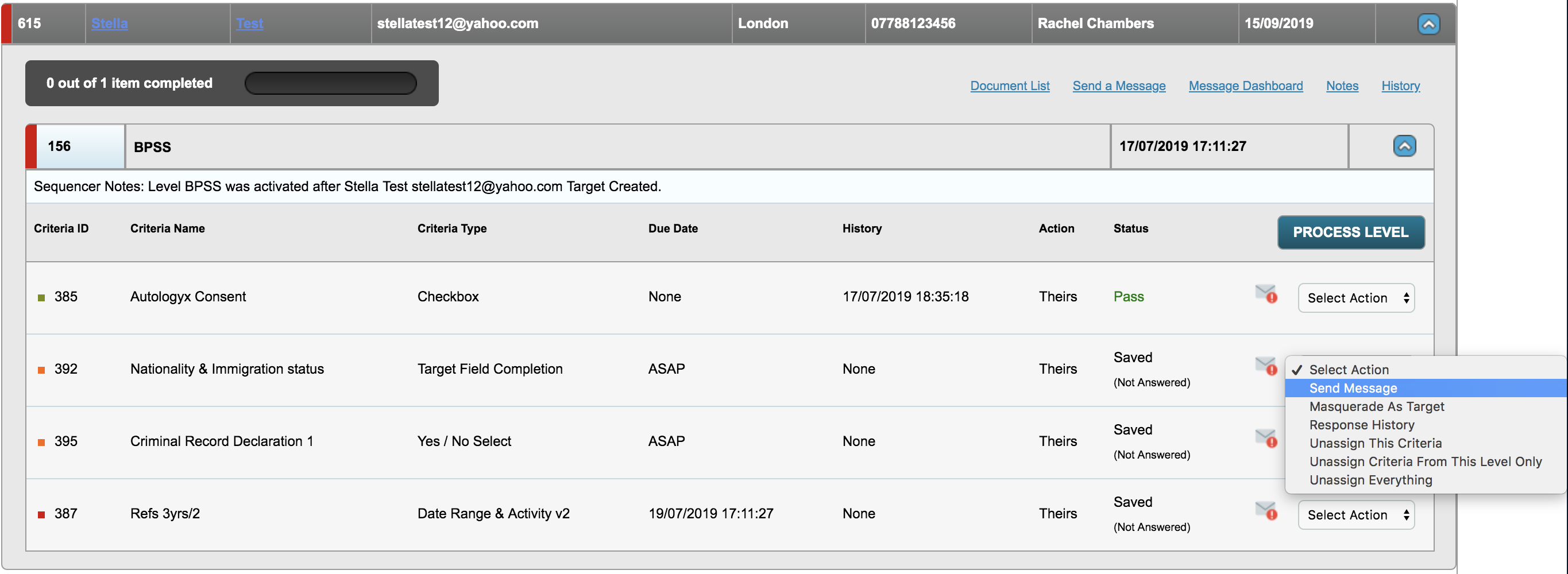This screenshot has width=1568, height=574.
Task: Click the Due Date column header
Action: coord(673,228)
